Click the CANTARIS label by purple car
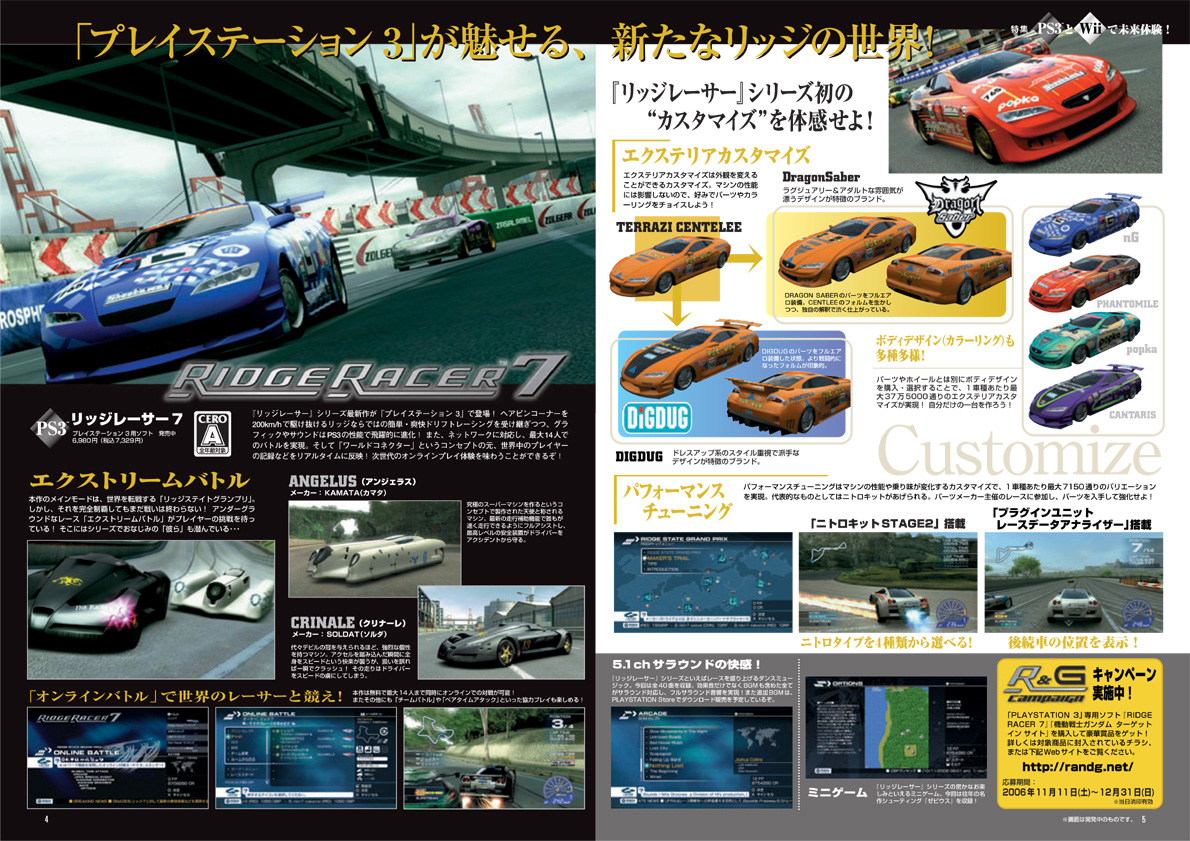This screenshot has height=841, width=1190. (1132, 414)
